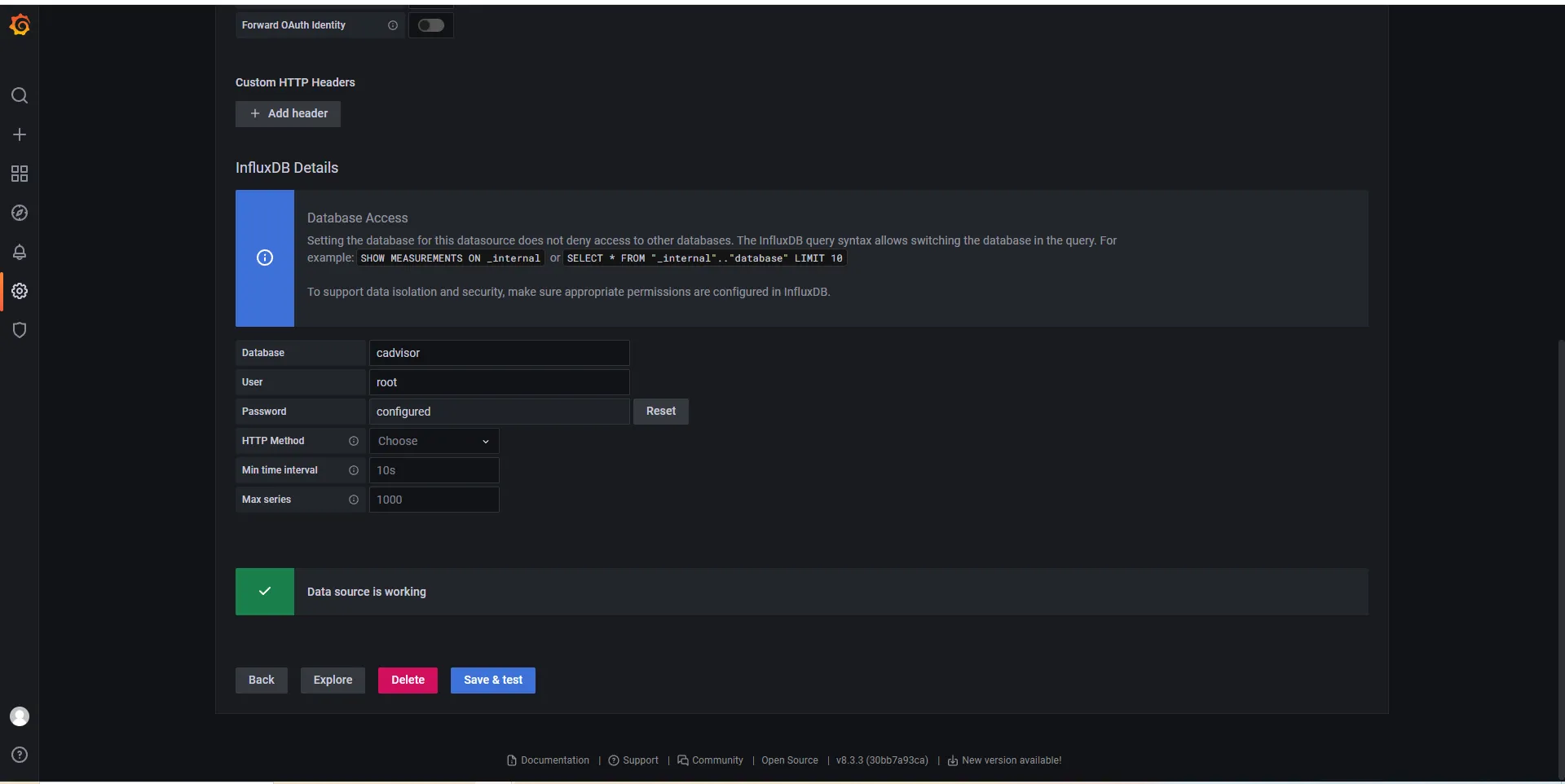1565x784 pixels.
Task: Focus the User field containing root
Action: pos(500,382)
